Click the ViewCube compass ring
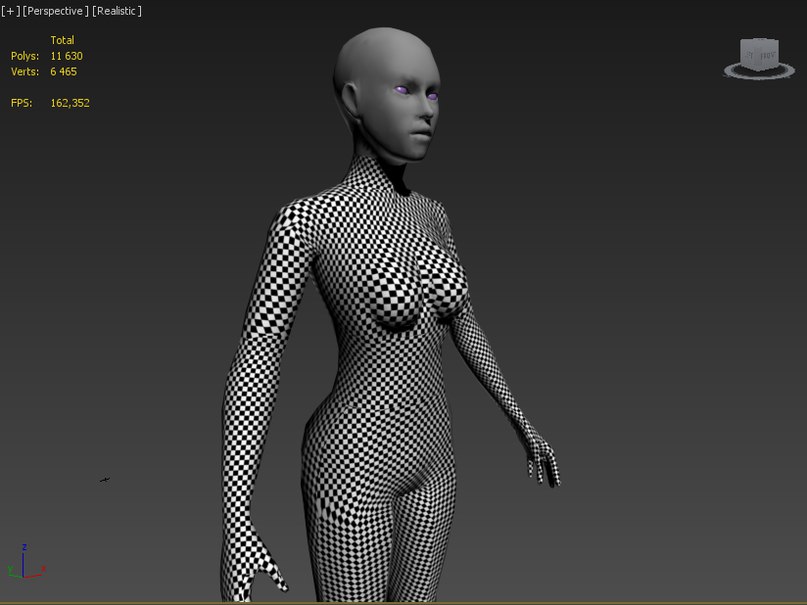Image resolution: width=807 pixels, height=605 pixels. coord(759,72)
